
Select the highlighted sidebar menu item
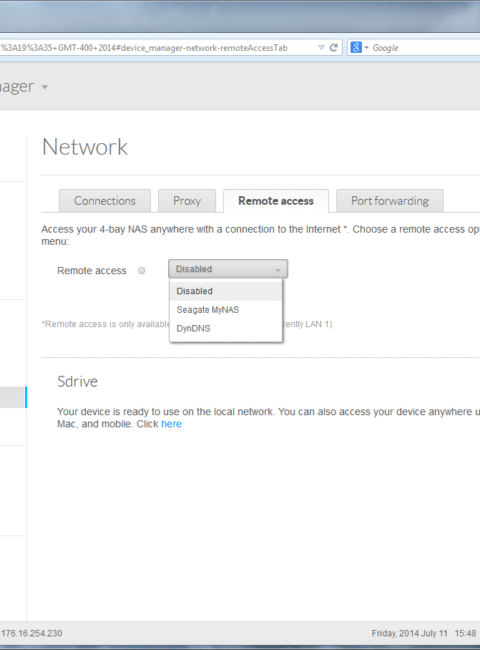coord(13,397)
